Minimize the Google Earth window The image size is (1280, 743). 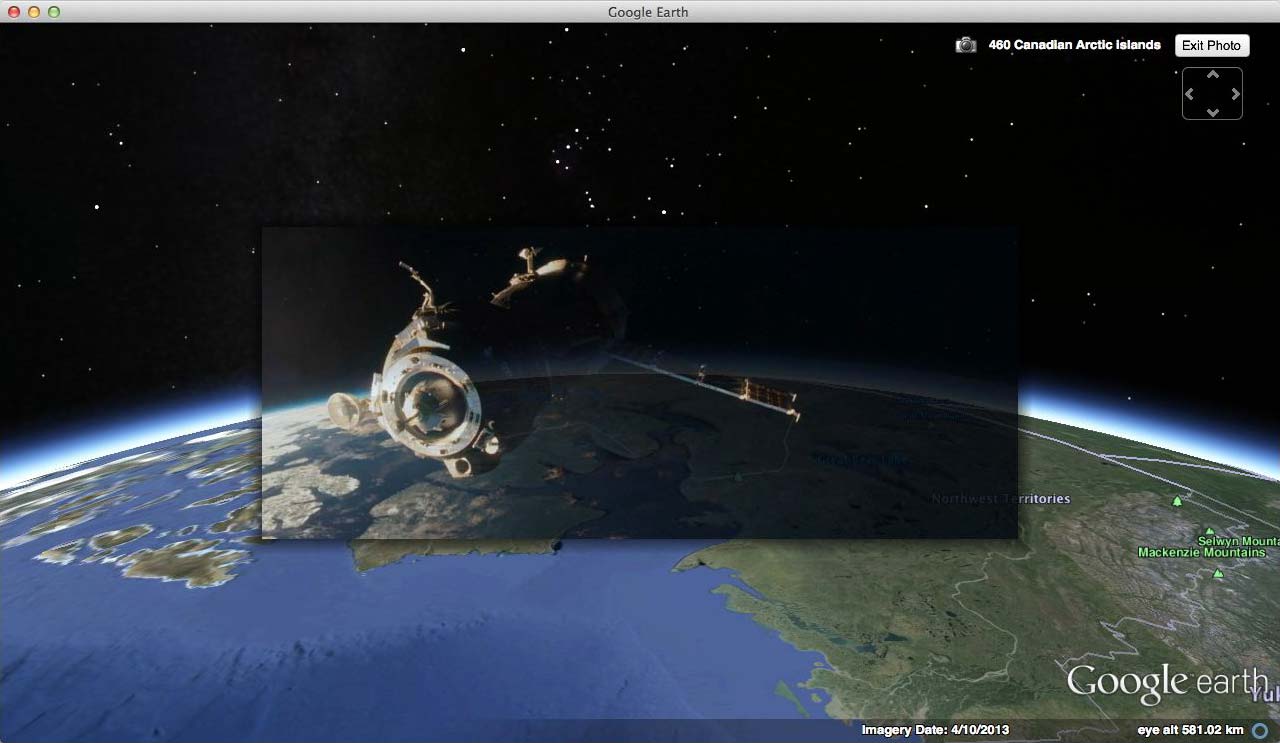click(34, 12)
